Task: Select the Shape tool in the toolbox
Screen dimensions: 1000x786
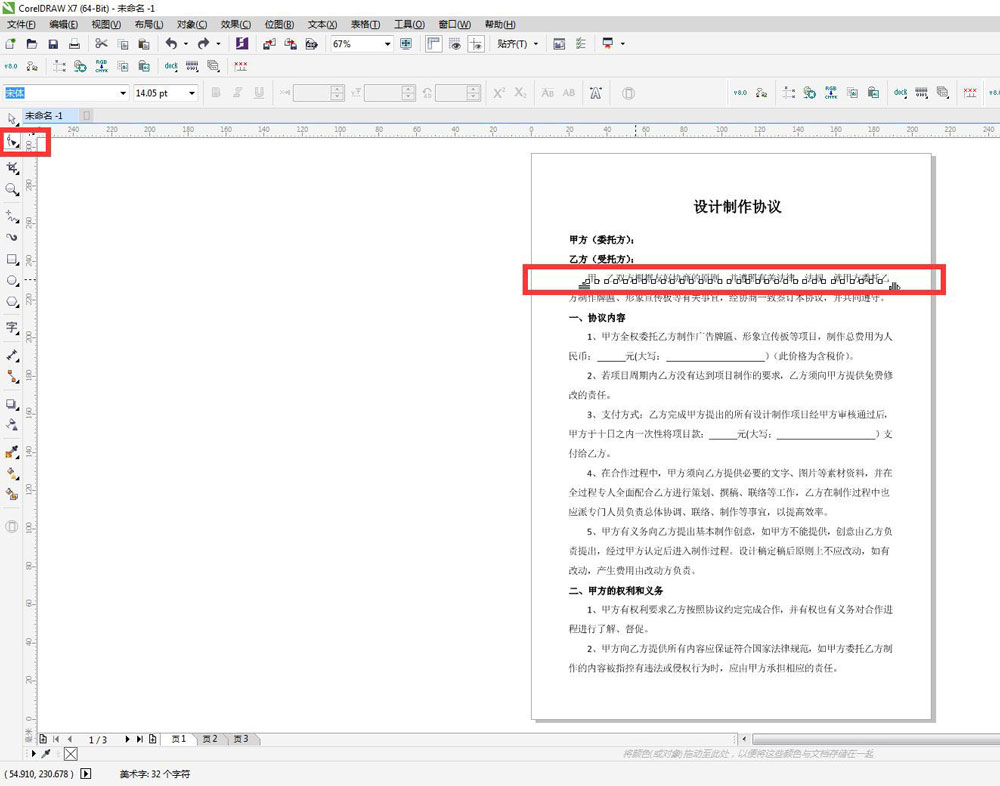Action: coord(12,142)
